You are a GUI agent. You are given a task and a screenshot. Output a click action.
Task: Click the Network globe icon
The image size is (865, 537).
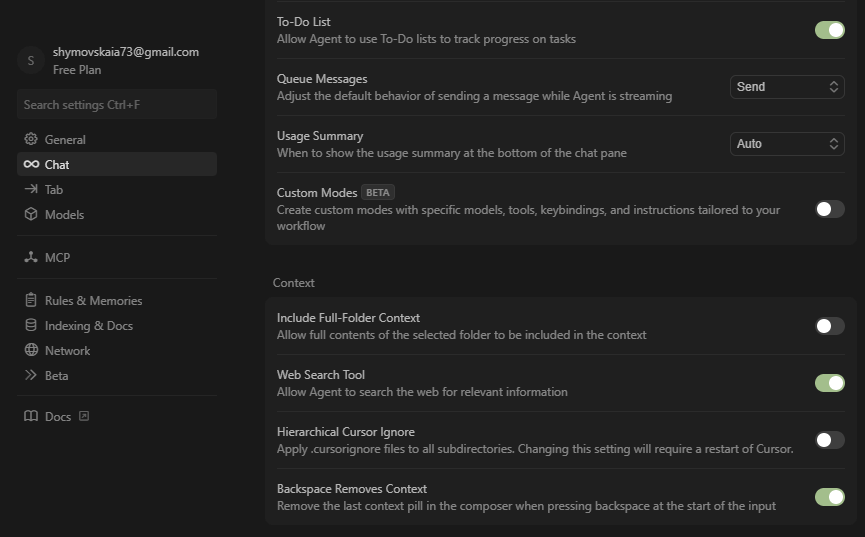pos(31,351)
